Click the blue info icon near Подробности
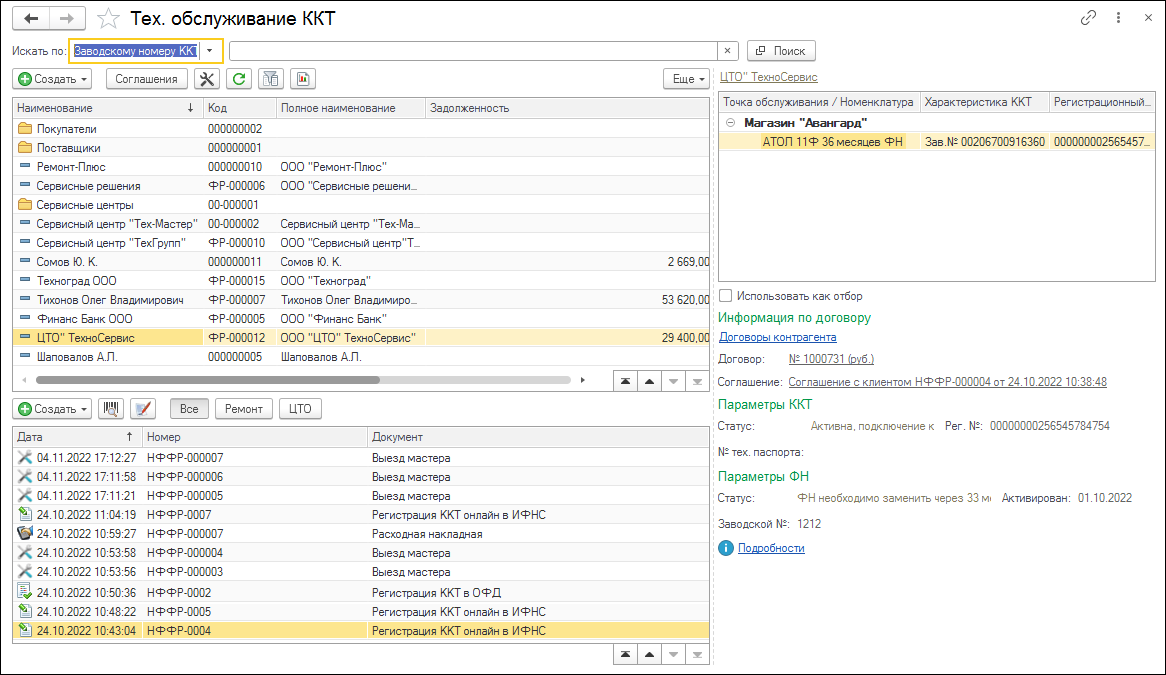Screen dimensions: 1166x675 coord(726,548)
